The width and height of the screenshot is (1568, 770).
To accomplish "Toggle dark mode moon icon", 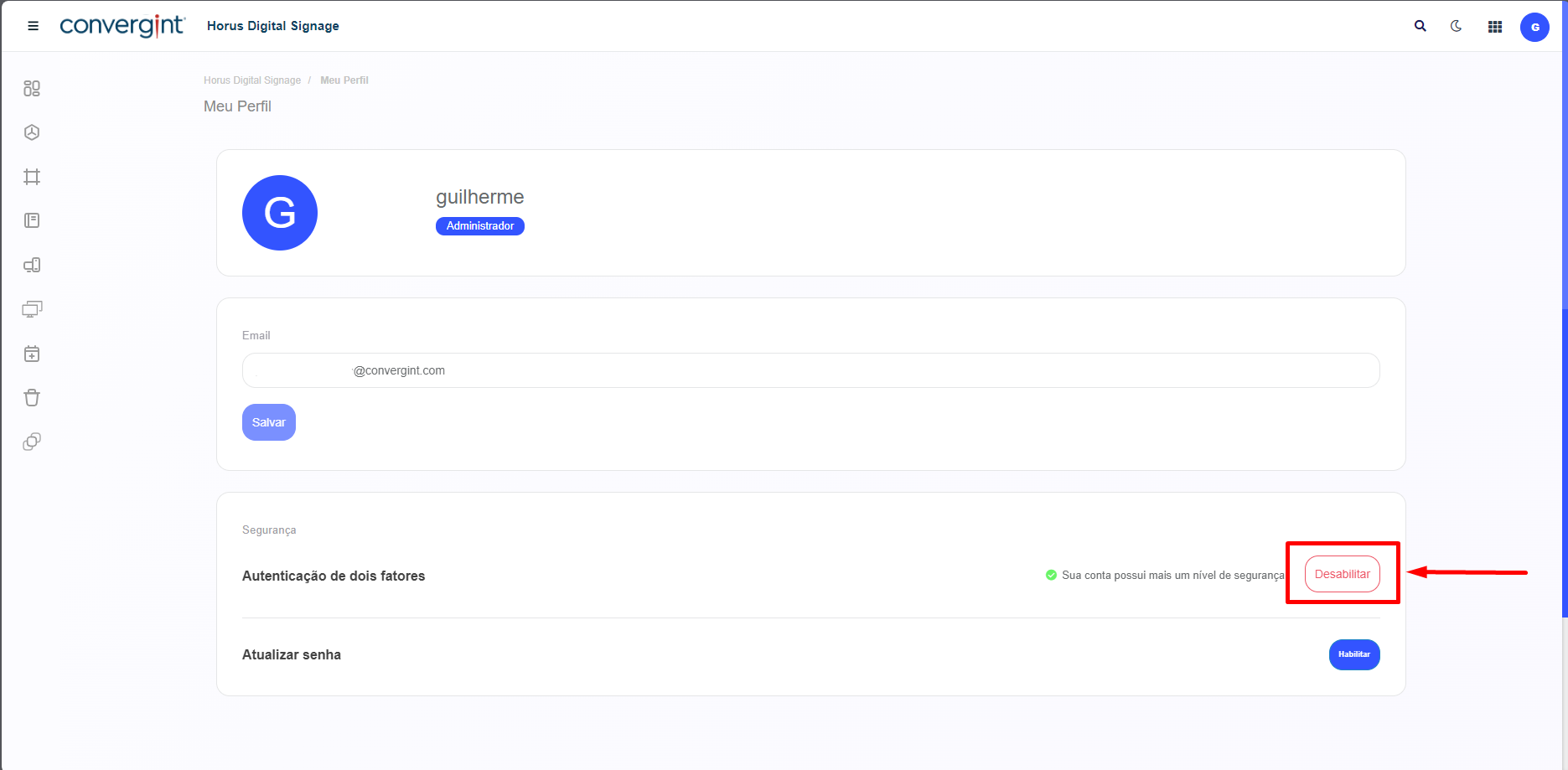I will pos(1457,26).
